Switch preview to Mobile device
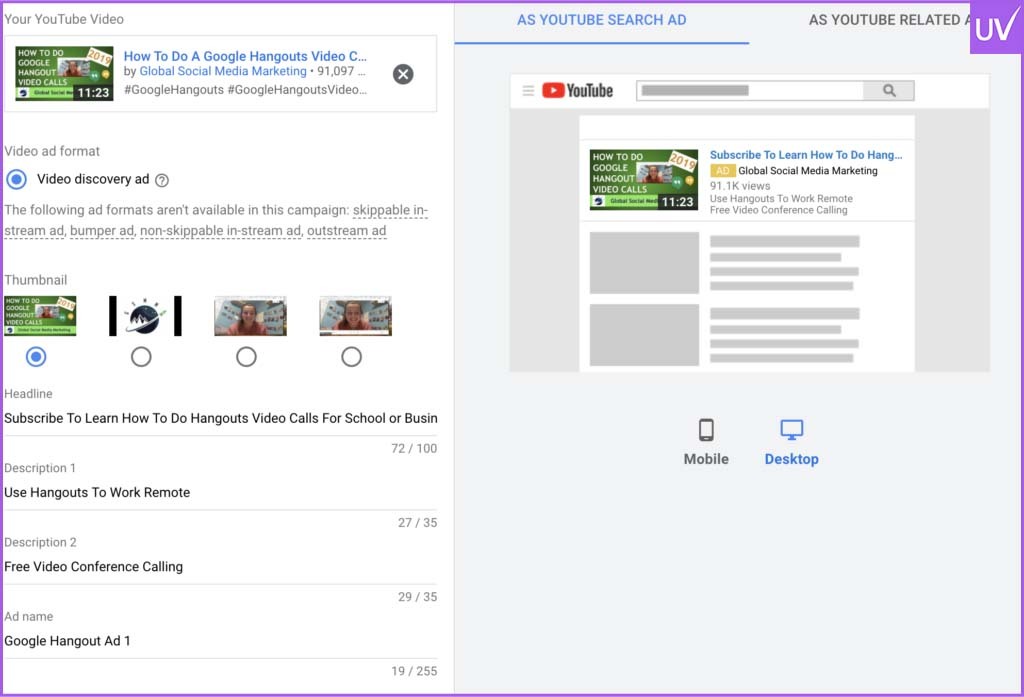 click(706, 442)
